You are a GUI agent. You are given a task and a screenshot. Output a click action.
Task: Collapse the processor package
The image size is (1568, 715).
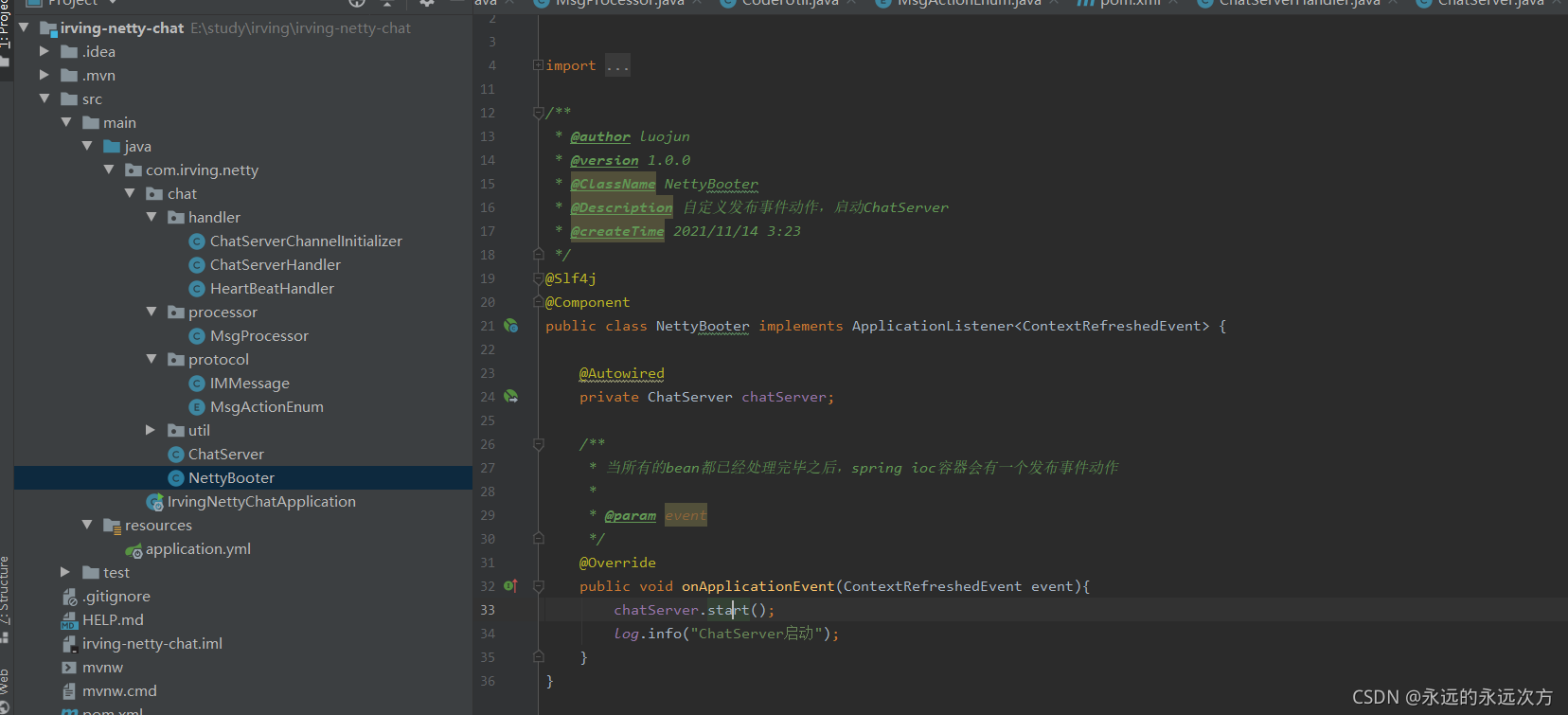(151, 312)
